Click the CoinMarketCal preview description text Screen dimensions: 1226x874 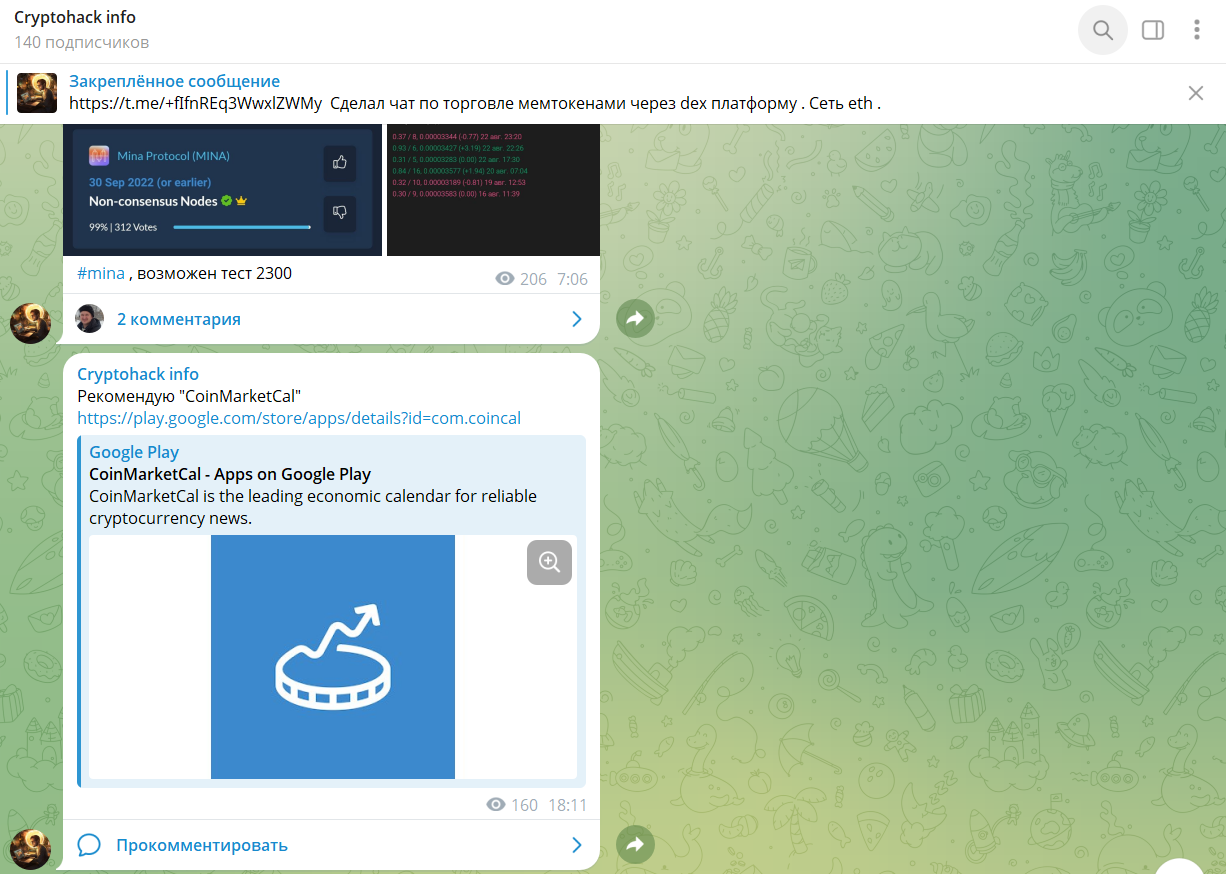pyautogui.click(x=313, y=507)
